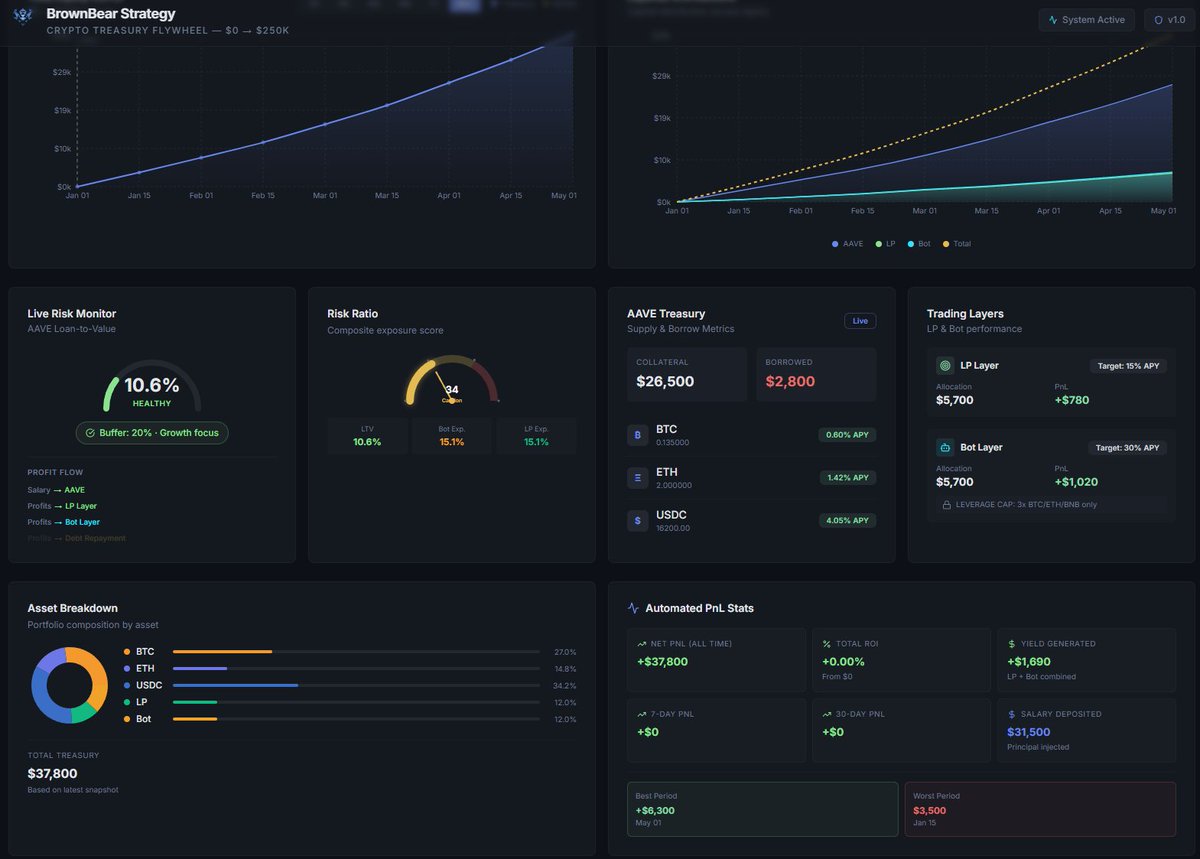Click the percent icon beside TOTAL ROI
The image size is (1200, 859).
pos(827,644)
